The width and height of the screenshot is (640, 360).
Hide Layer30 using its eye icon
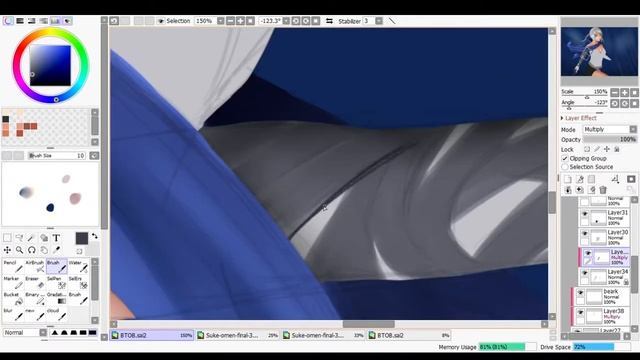584,233
